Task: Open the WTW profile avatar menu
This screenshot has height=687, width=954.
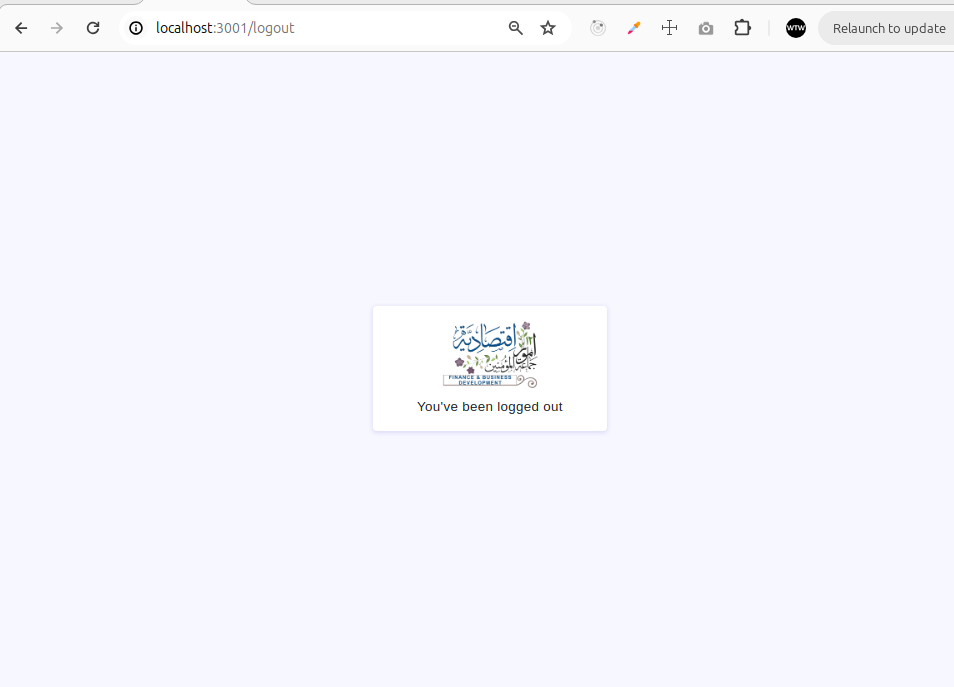Action: coord(796,28)
